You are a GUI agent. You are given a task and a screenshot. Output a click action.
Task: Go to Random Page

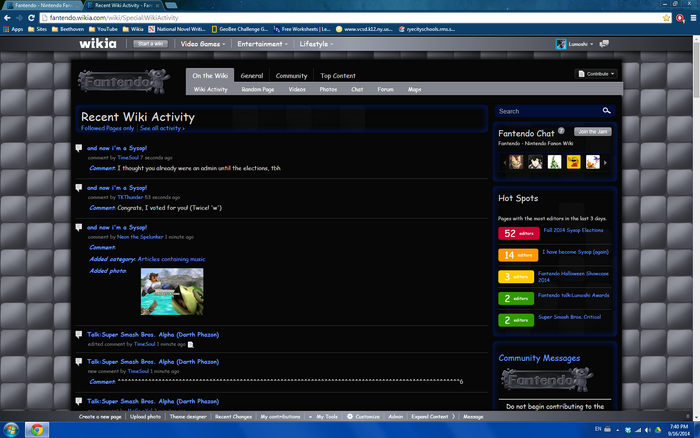point(258,89)
